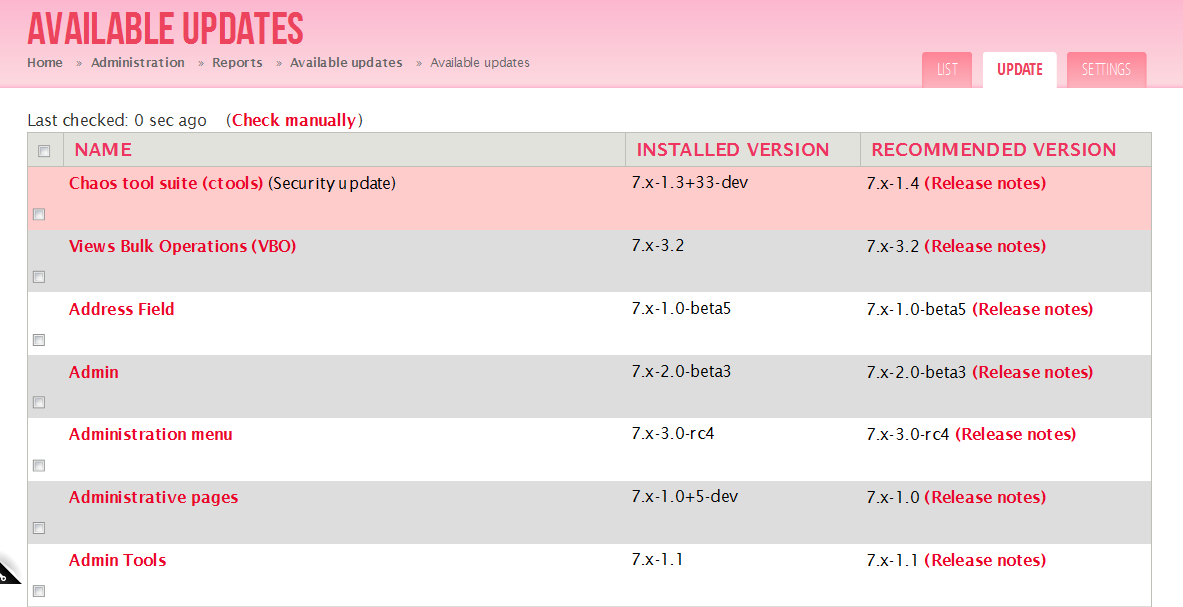1183x607 pixels.
Task: Enable the checkbox for the Admin module
Action: 39,403
